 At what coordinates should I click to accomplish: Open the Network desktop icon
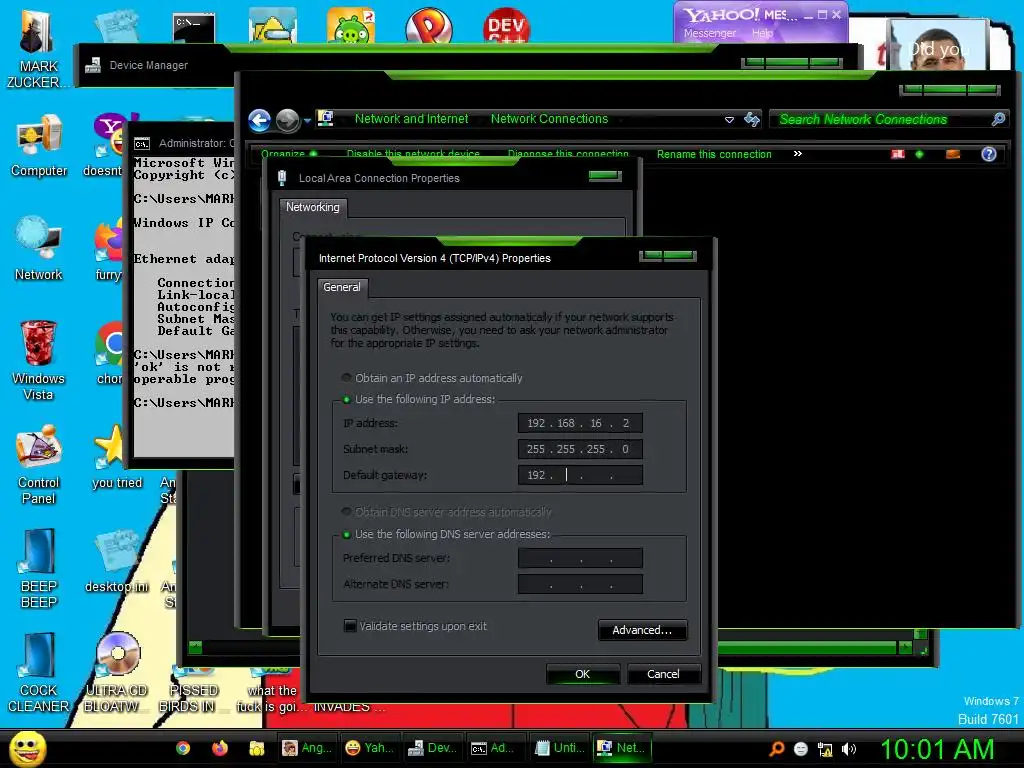point(39,249)
